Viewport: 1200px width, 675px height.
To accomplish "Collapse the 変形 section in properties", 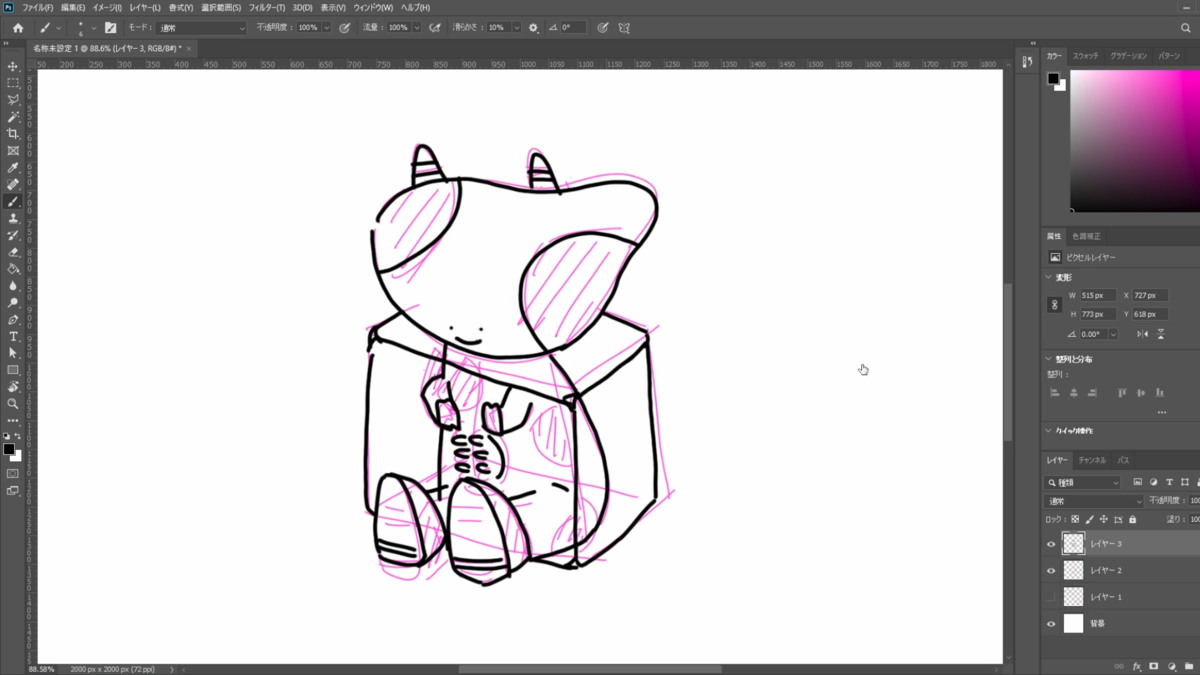I will point(1049,277).
